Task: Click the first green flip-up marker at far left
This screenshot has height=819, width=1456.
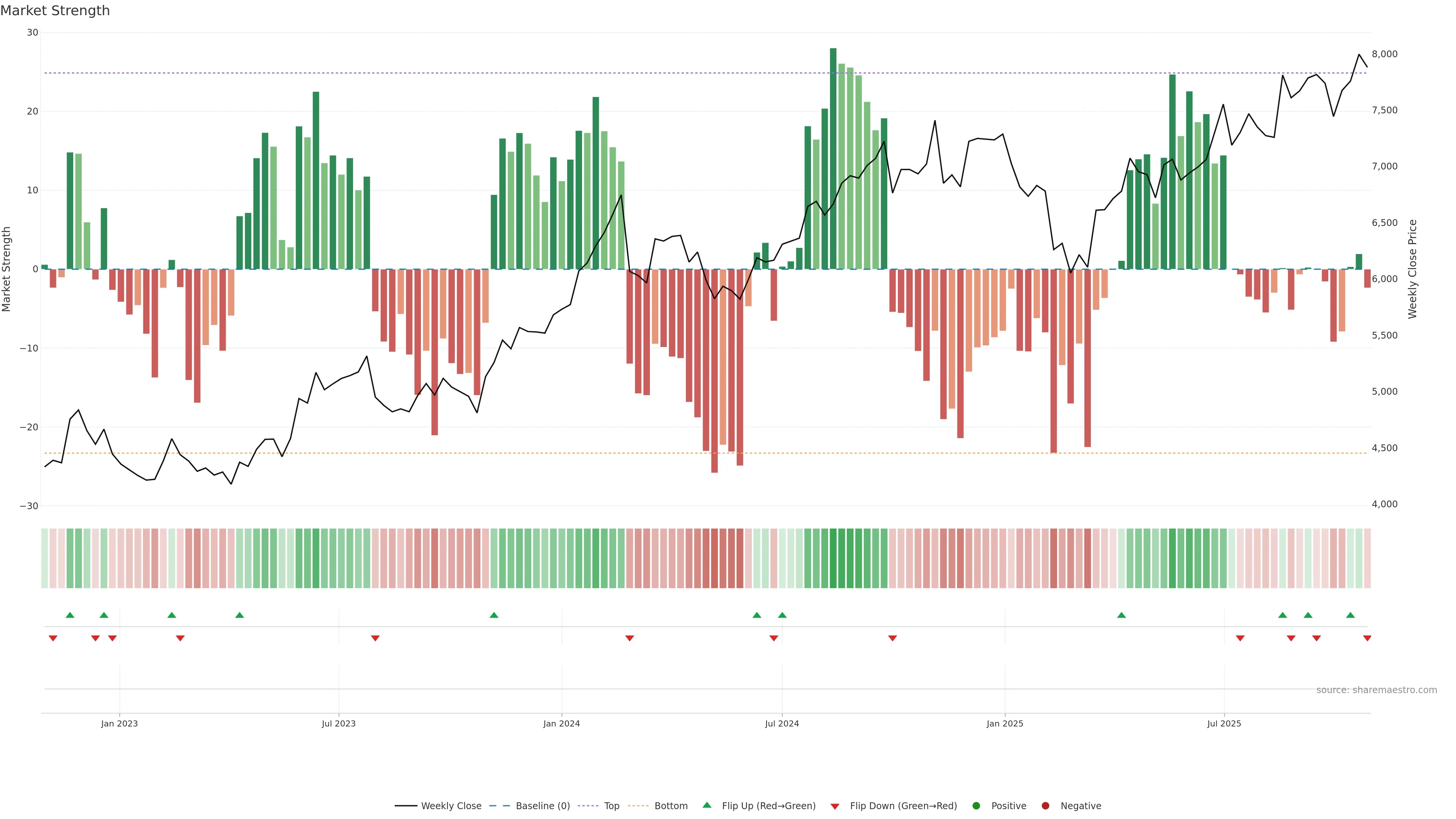Action: tap(70, 615)
